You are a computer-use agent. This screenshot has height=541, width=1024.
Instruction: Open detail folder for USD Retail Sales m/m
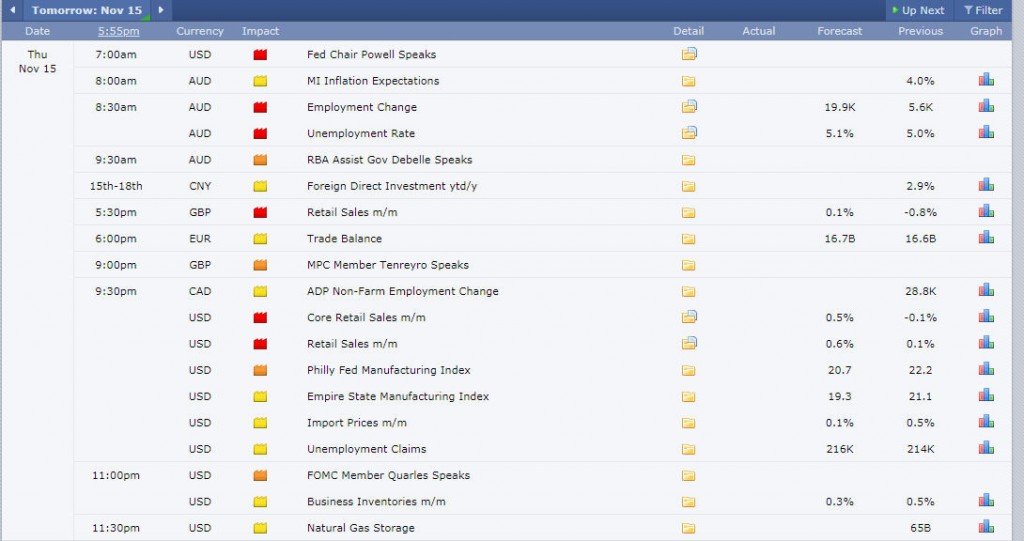(x=689, y=343)
